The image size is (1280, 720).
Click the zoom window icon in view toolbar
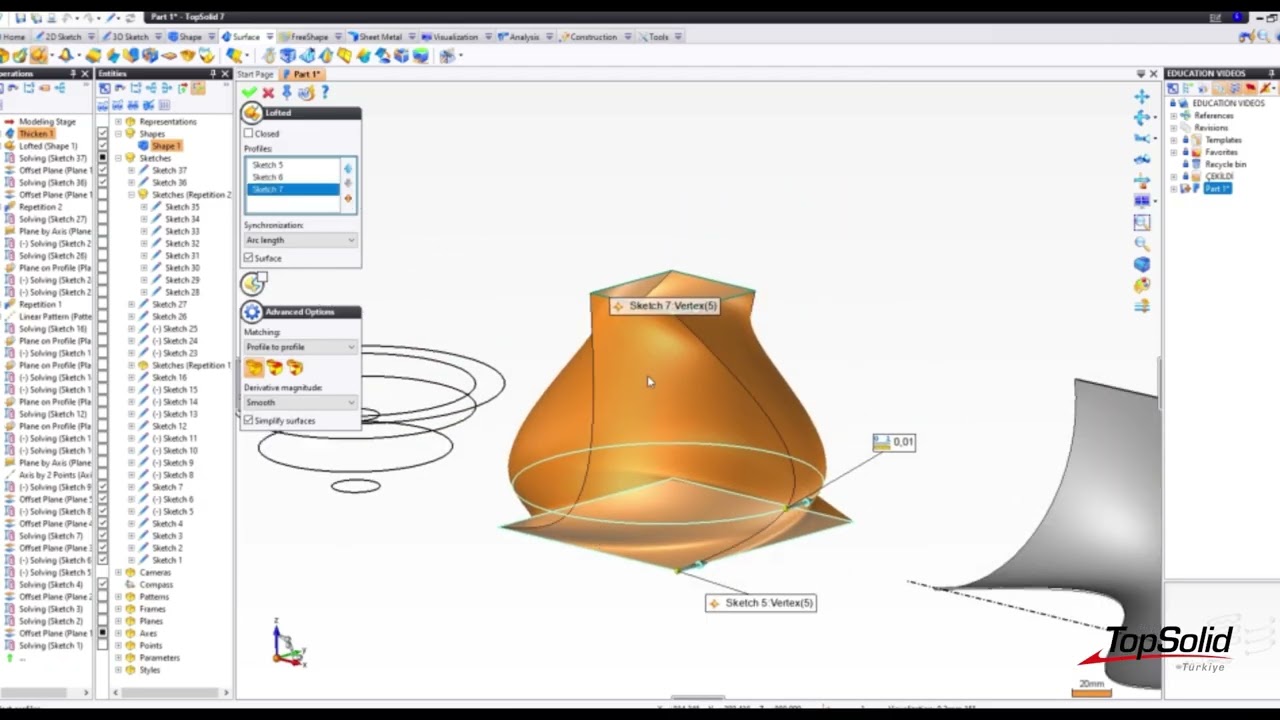click(1141, 222)
